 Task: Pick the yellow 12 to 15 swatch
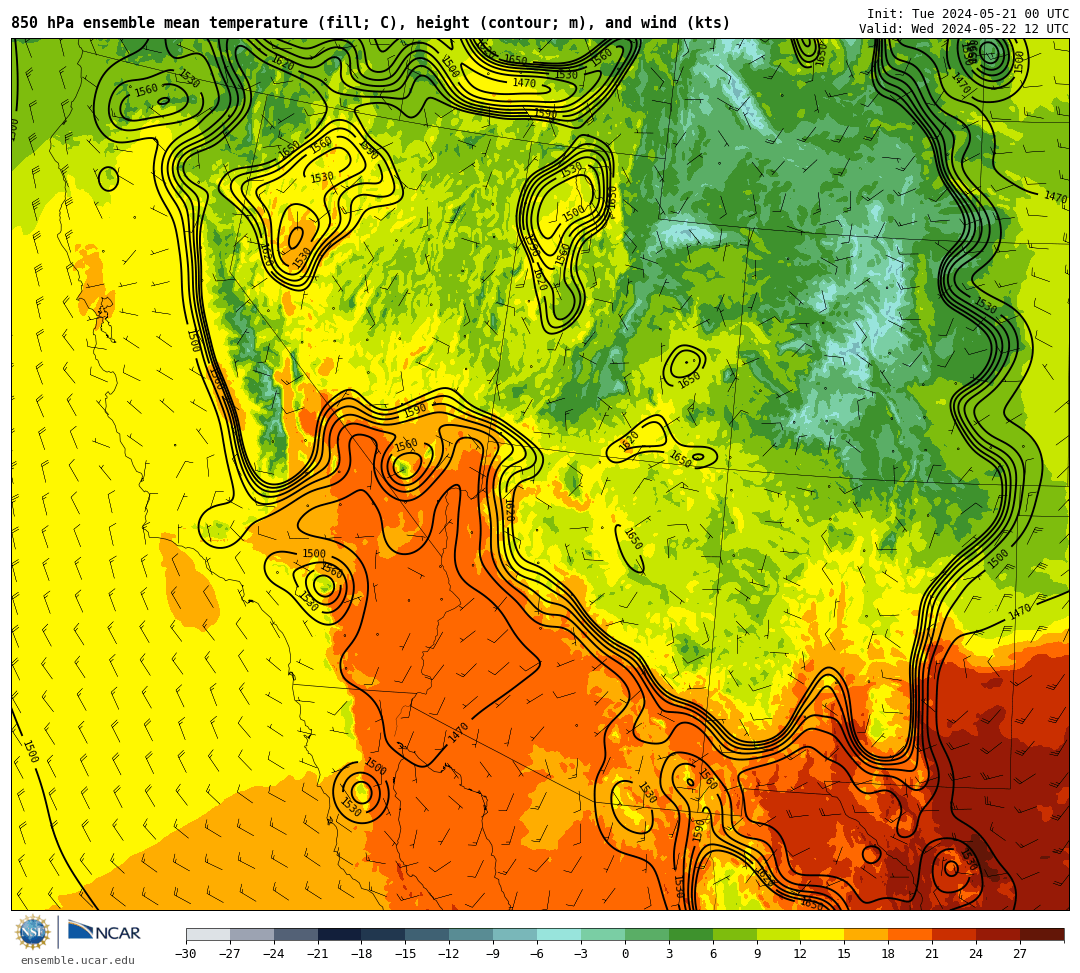coord(823,934)
